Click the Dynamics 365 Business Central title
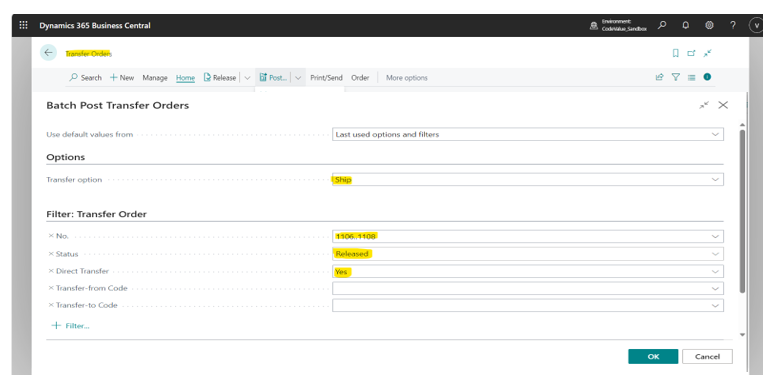 [x=95, y=25]
